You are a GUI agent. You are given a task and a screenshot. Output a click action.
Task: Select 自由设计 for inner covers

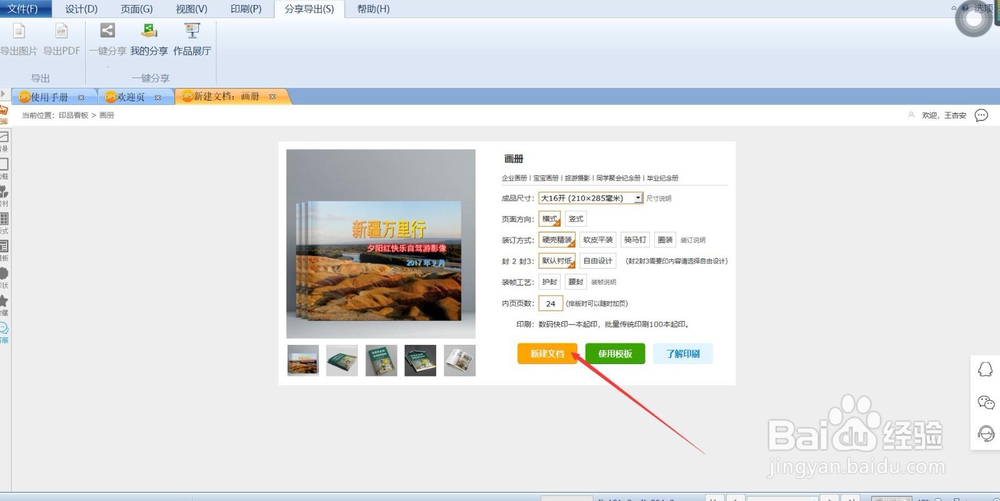point(598,261)
